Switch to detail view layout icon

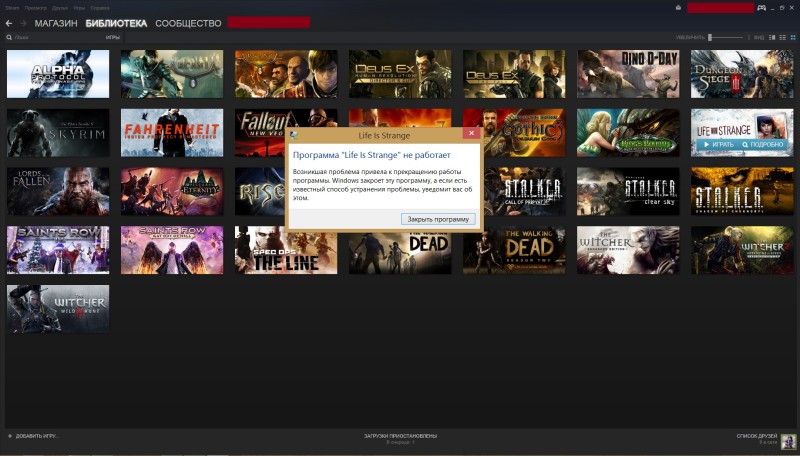(x=772, y=37)
